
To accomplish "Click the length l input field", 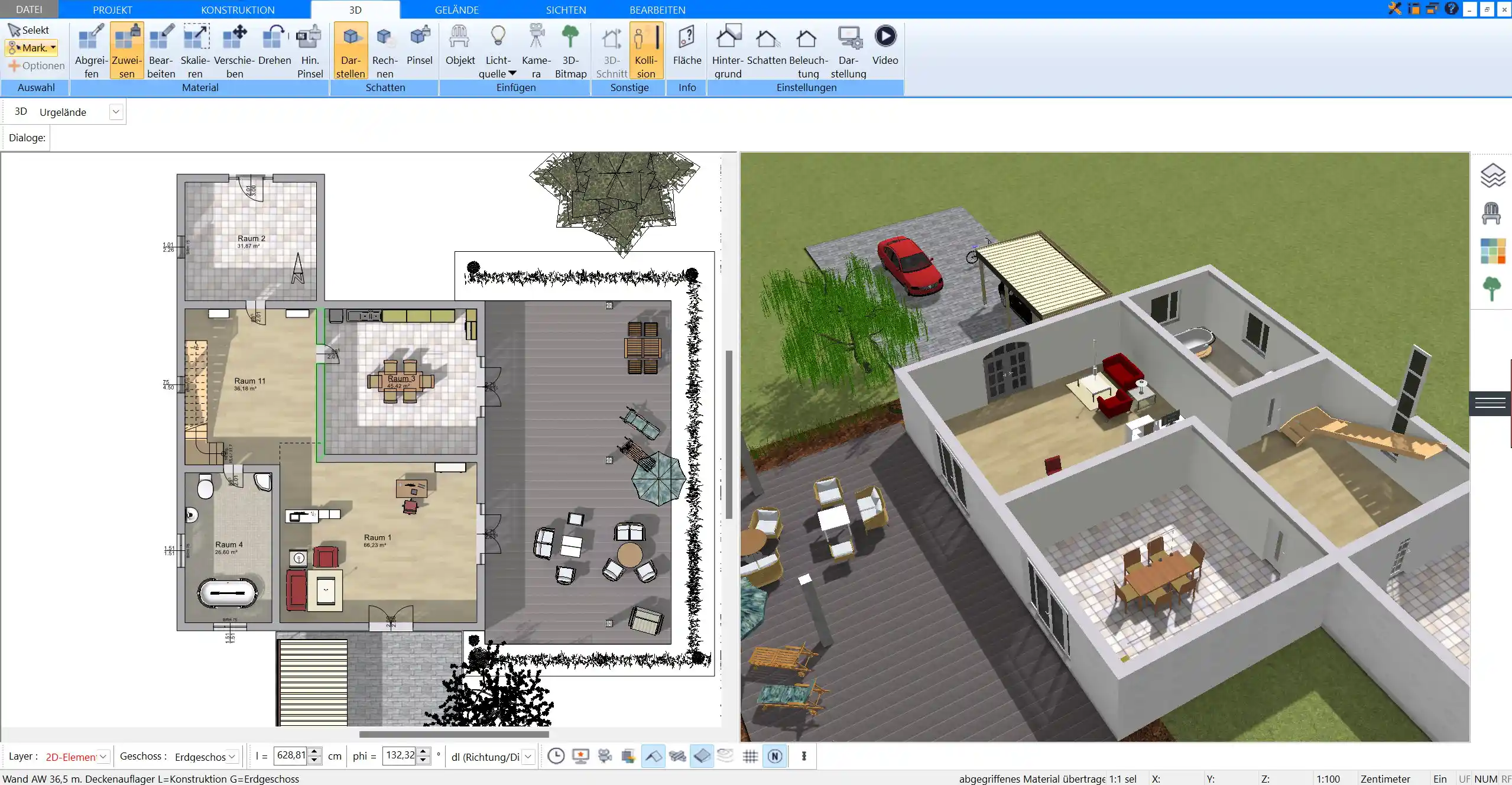I will click(x=290, y=755).
